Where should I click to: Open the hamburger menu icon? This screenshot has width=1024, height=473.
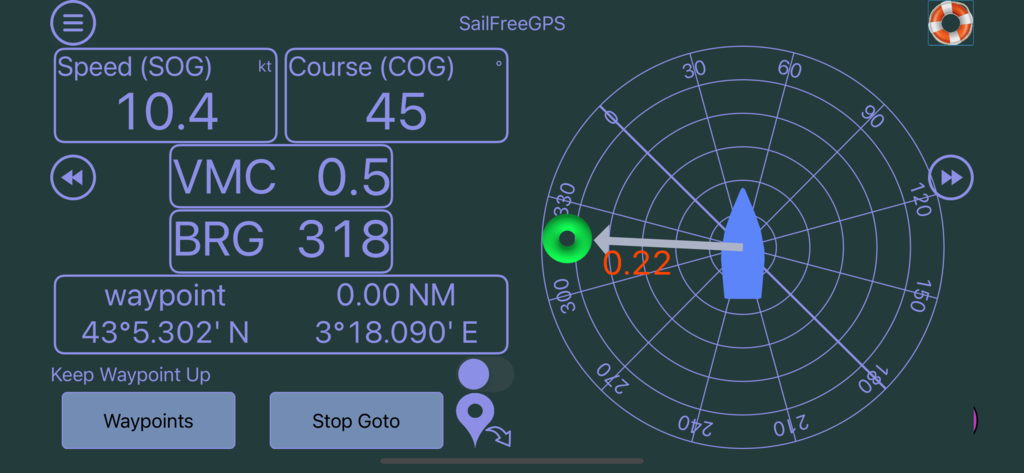pyautogui.click(x=73, y=23)
